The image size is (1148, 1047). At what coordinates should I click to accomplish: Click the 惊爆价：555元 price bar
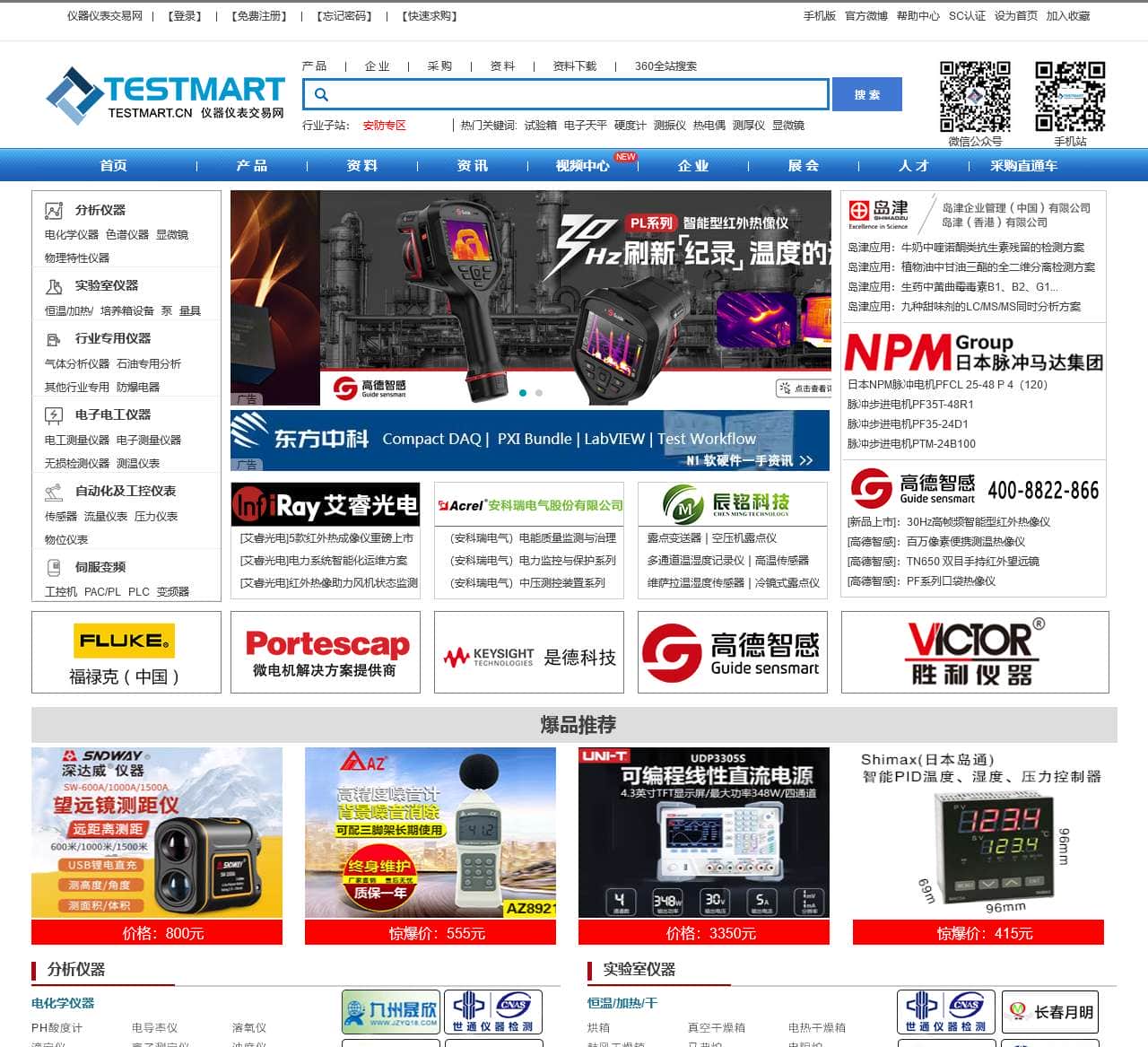click(x=430, y=933)
